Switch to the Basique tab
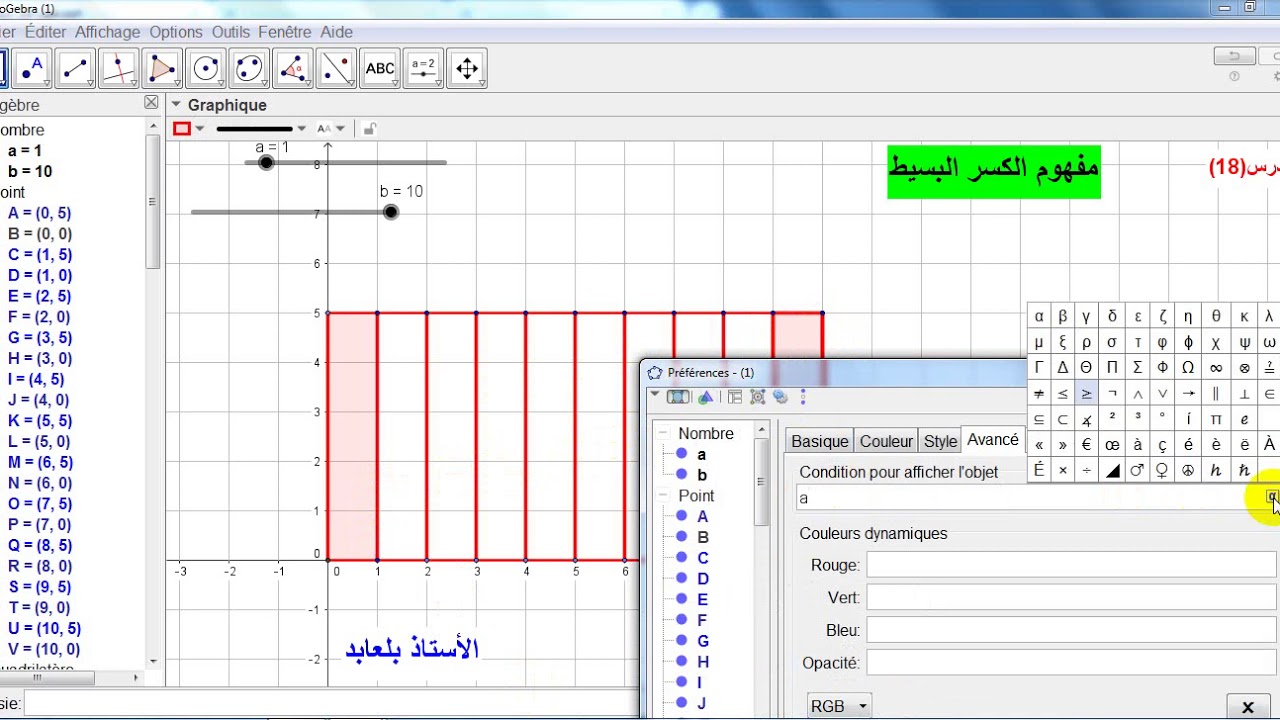Image resolution: width=1280 pixels, height=720 pixels. pos(819,441)
